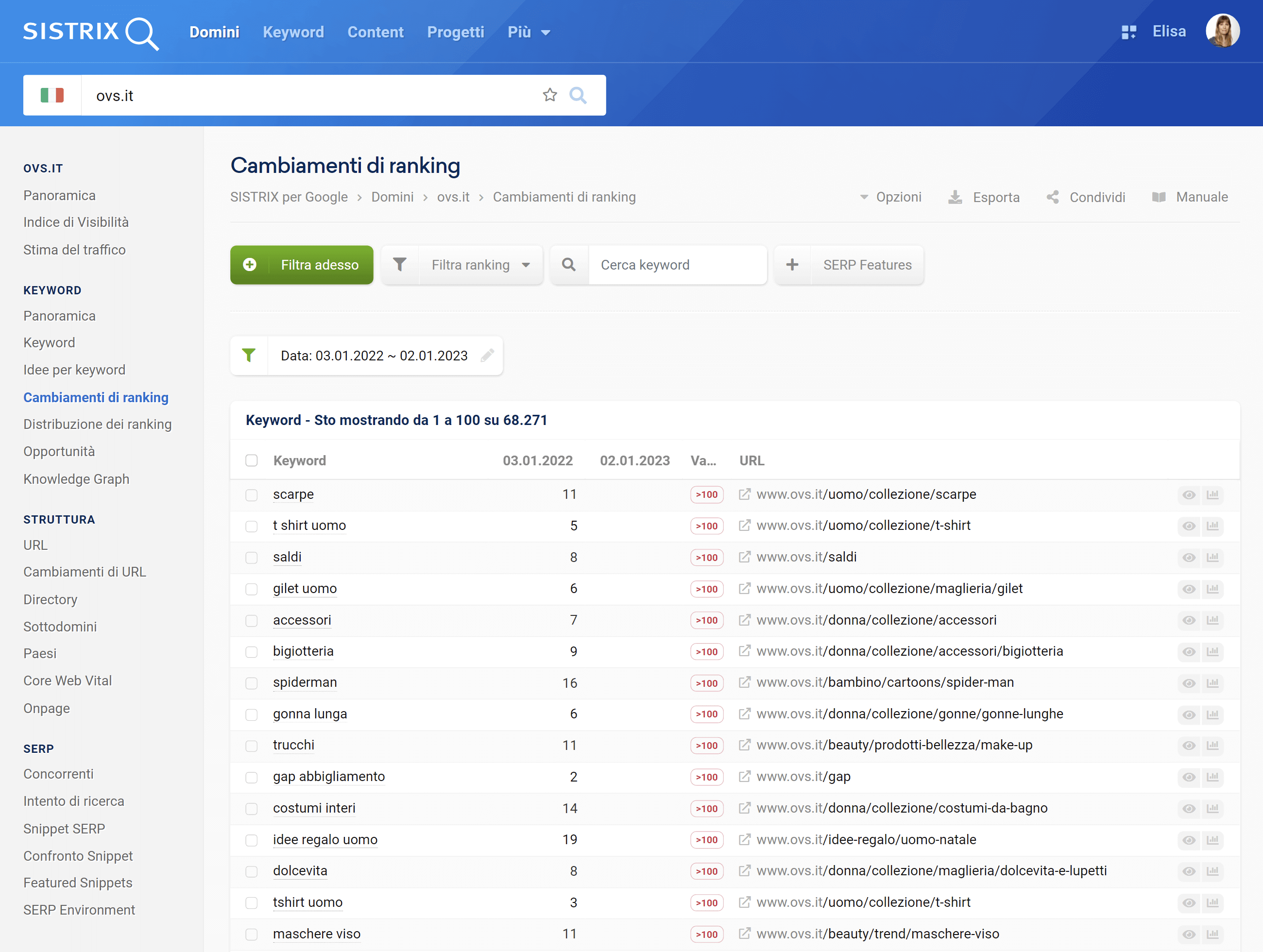Click the chart icon in gap abbigliamento row

coord(1212,777)
